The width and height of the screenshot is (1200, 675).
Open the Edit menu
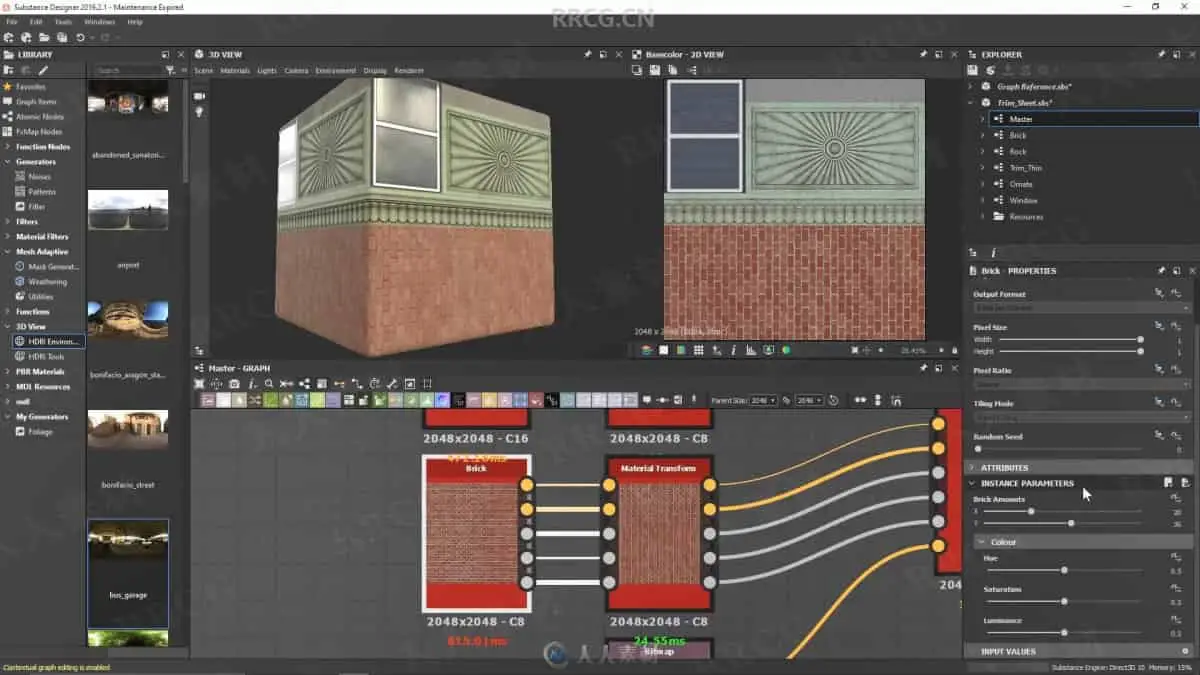pyautogui.click(x=36, y=21)
